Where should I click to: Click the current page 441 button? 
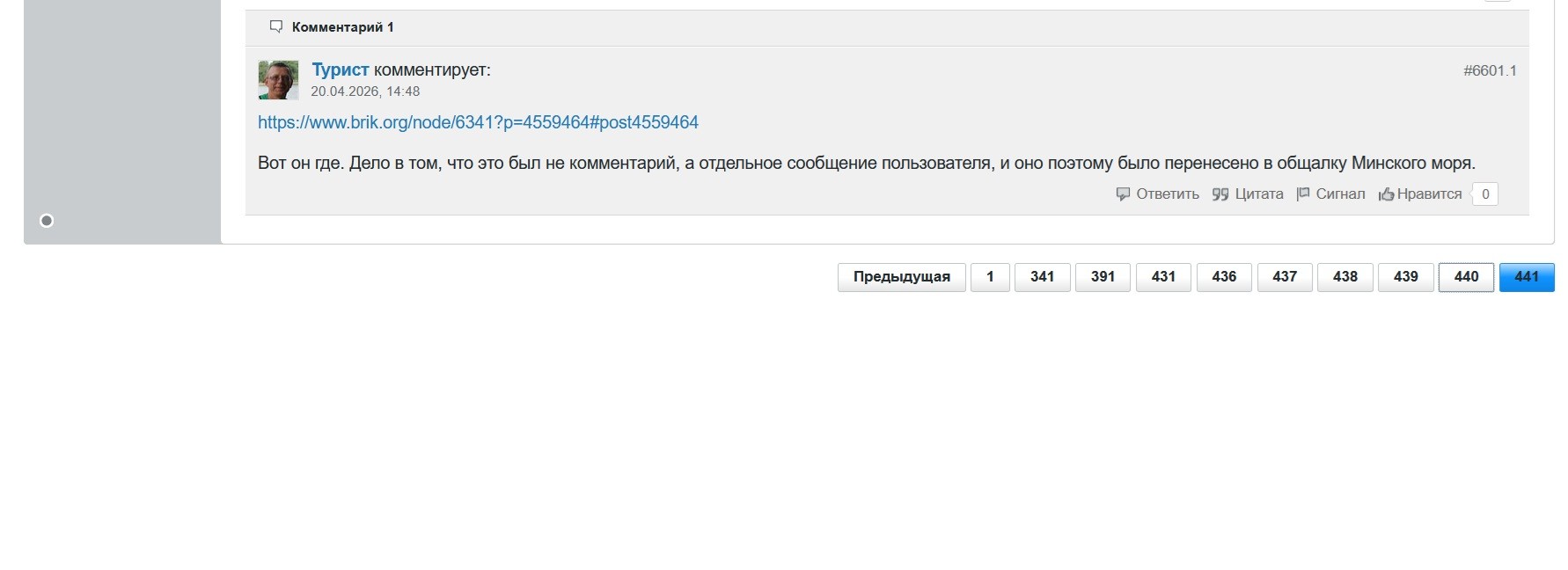pos(1528,277)
